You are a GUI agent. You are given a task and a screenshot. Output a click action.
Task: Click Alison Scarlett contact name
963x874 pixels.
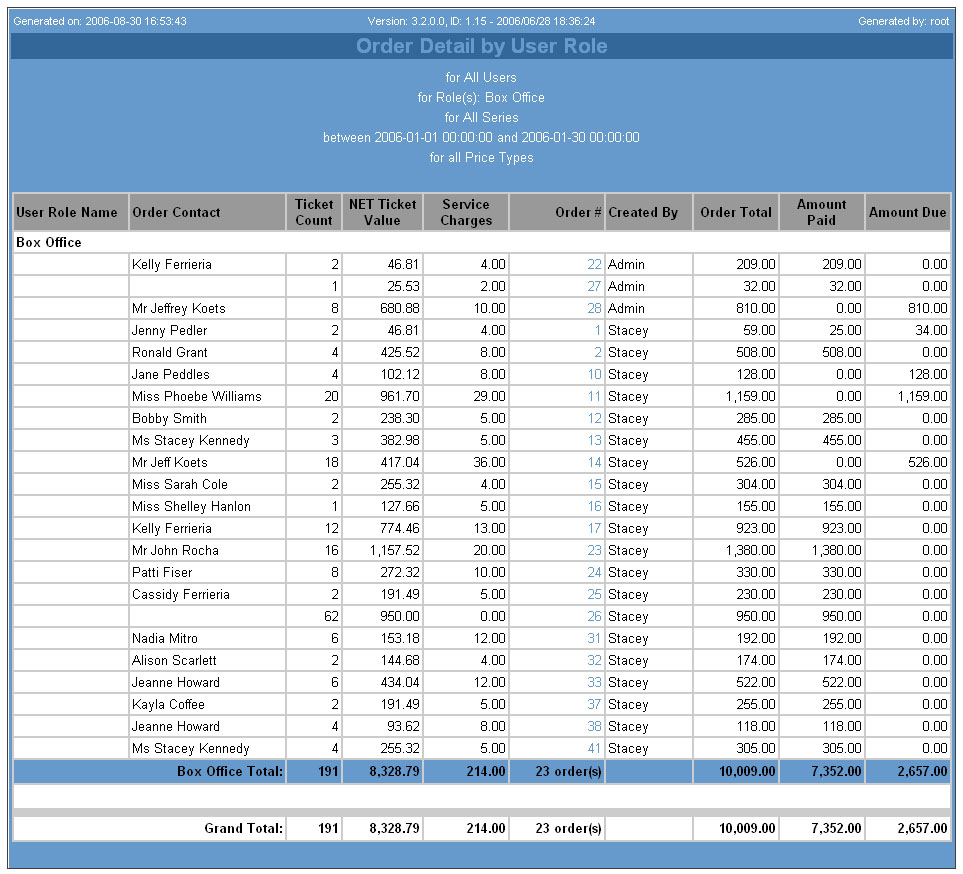coord(174,661)
